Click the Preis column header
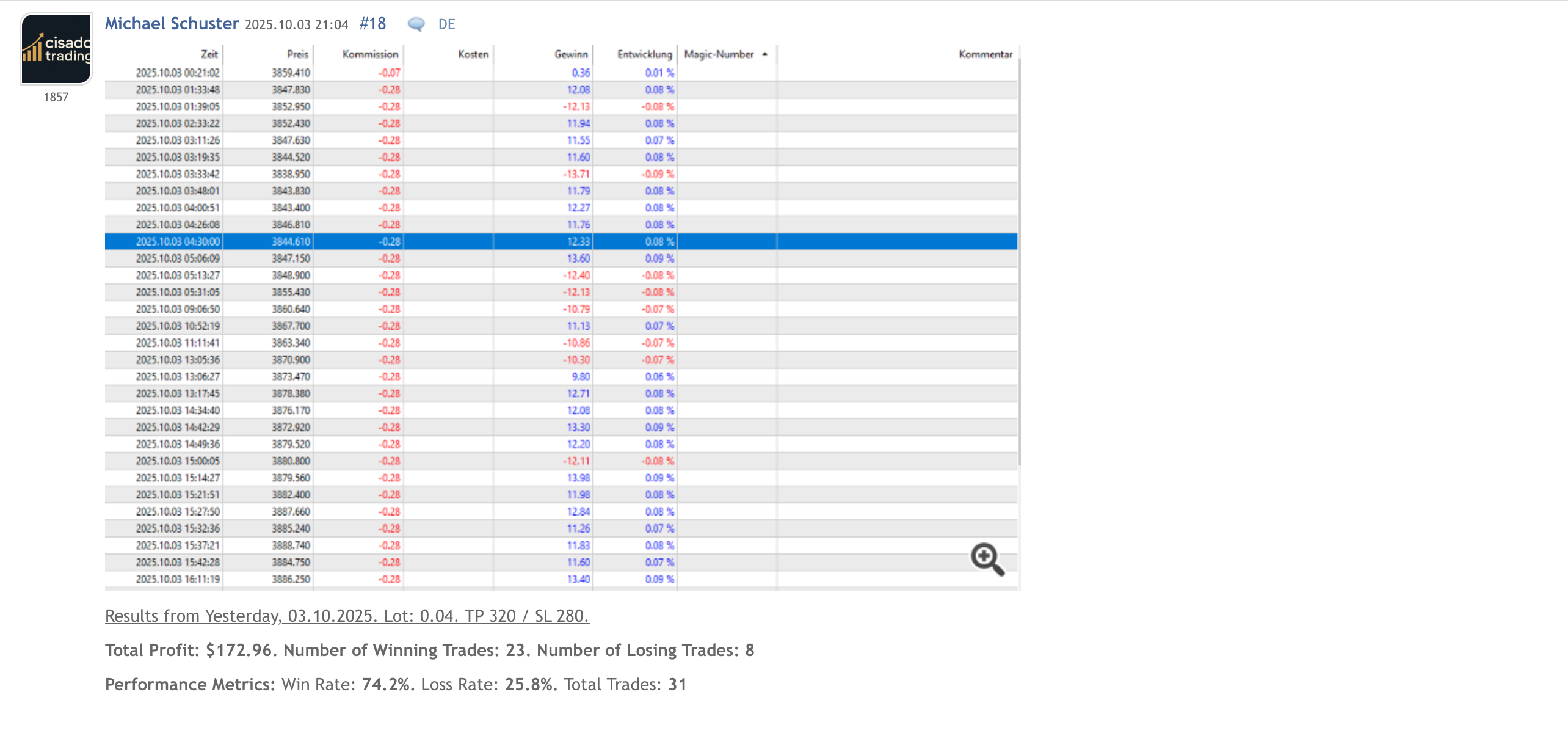This screenshot has width=1568, height=733. [297, 54]
